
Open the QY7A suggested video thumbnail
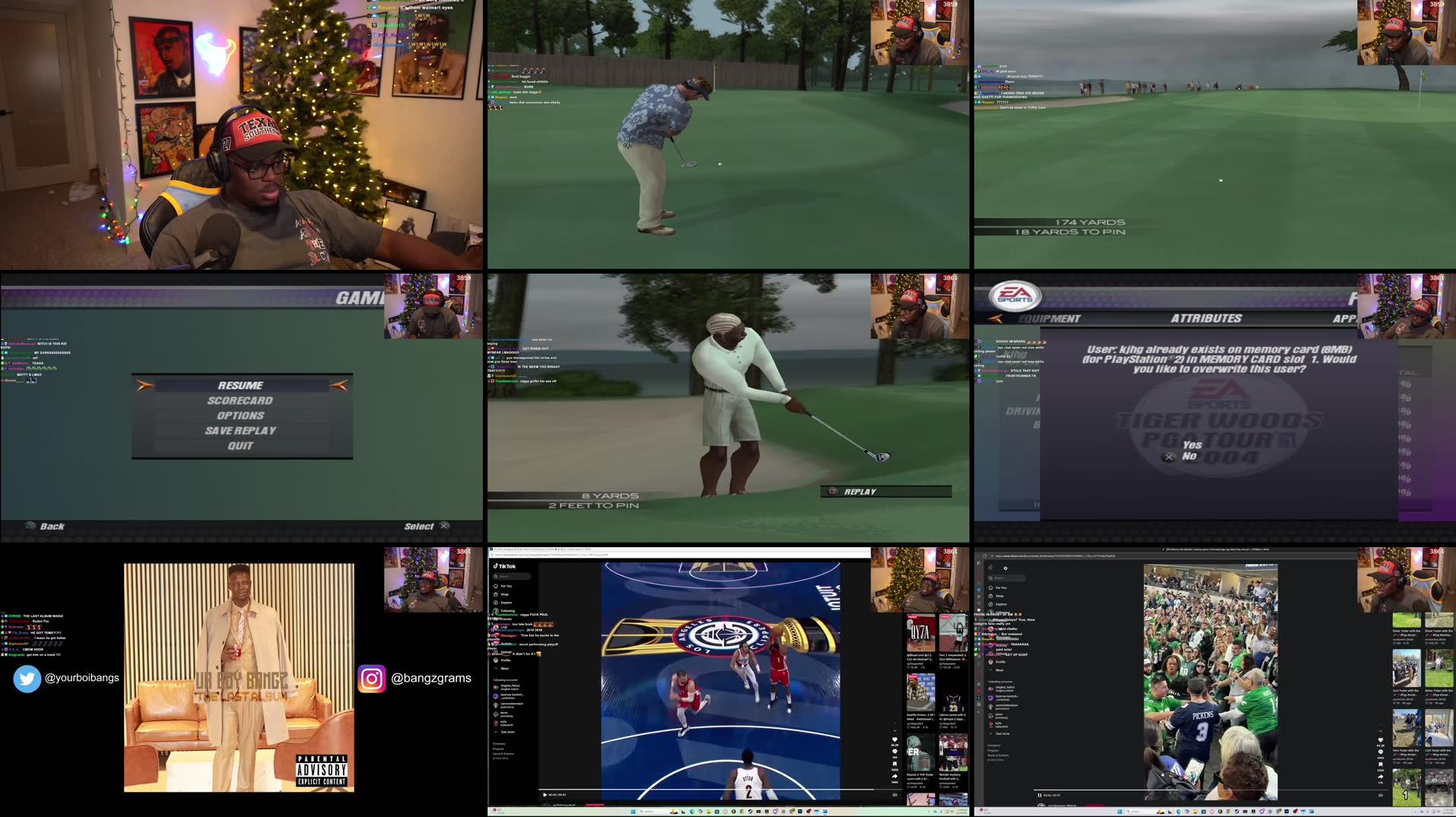point(920,633)
